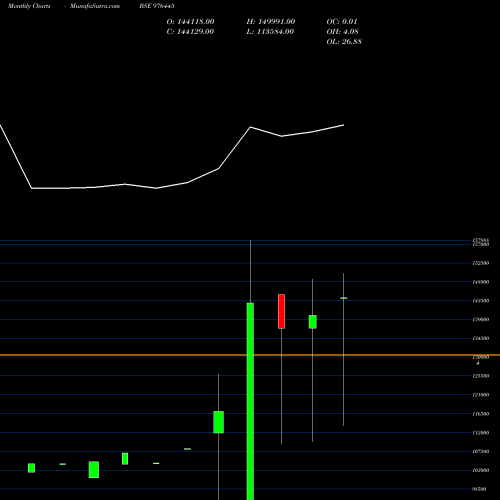Click the red bearish candle body

[282, 311]
